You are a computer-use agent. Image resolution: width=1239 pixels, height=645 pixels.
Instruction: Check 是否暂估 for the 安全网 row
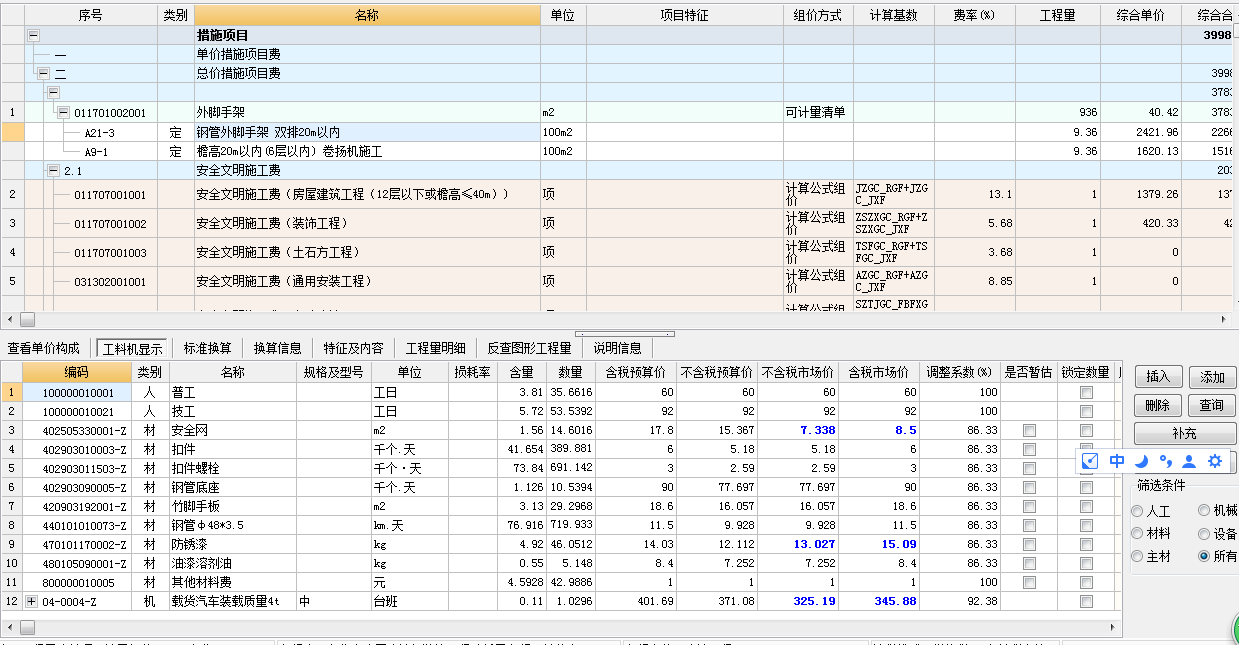click(1029, 430)
